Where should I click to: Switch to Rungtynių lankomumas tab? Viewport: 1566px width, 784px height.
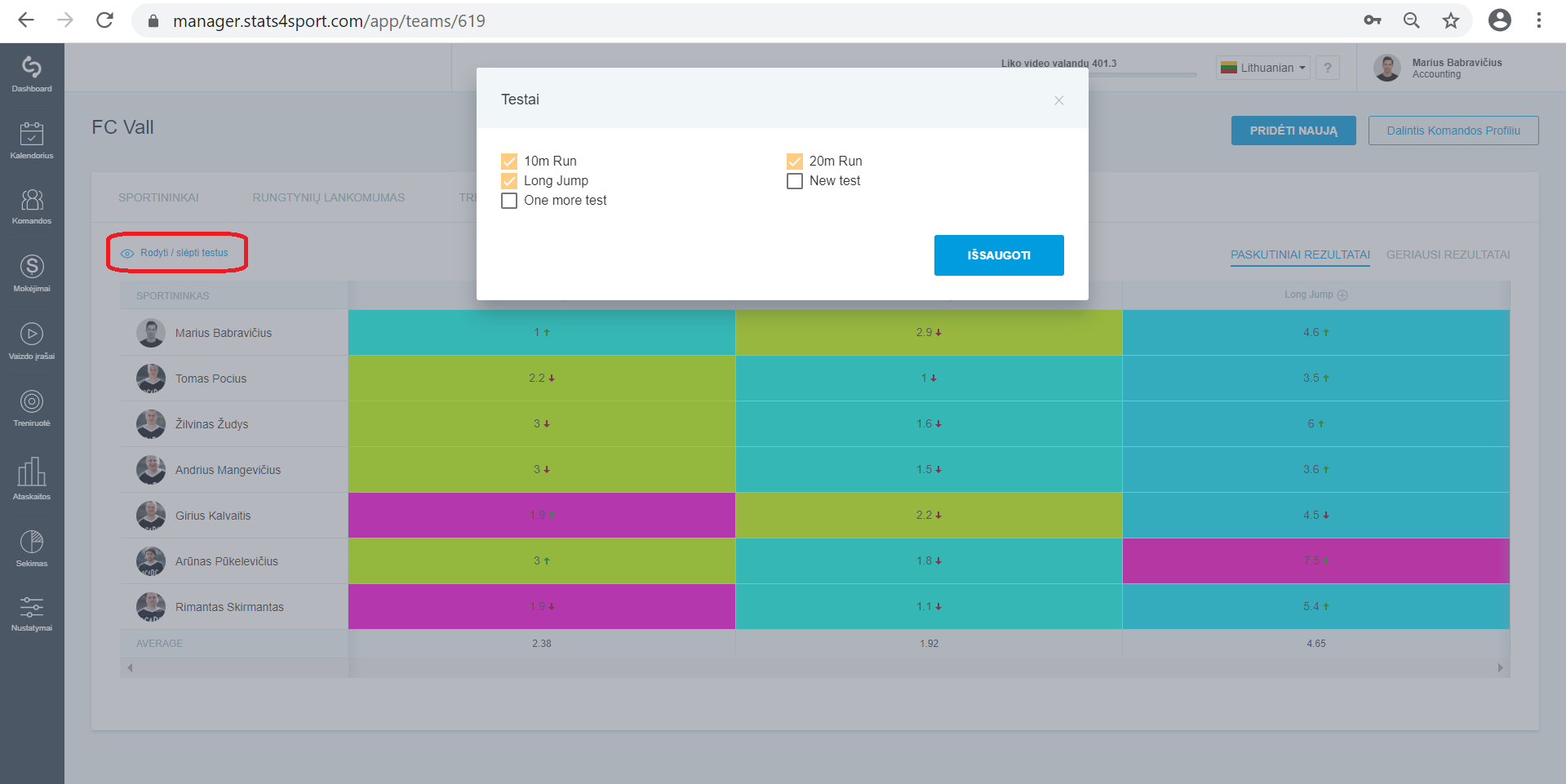pos(328,197)
